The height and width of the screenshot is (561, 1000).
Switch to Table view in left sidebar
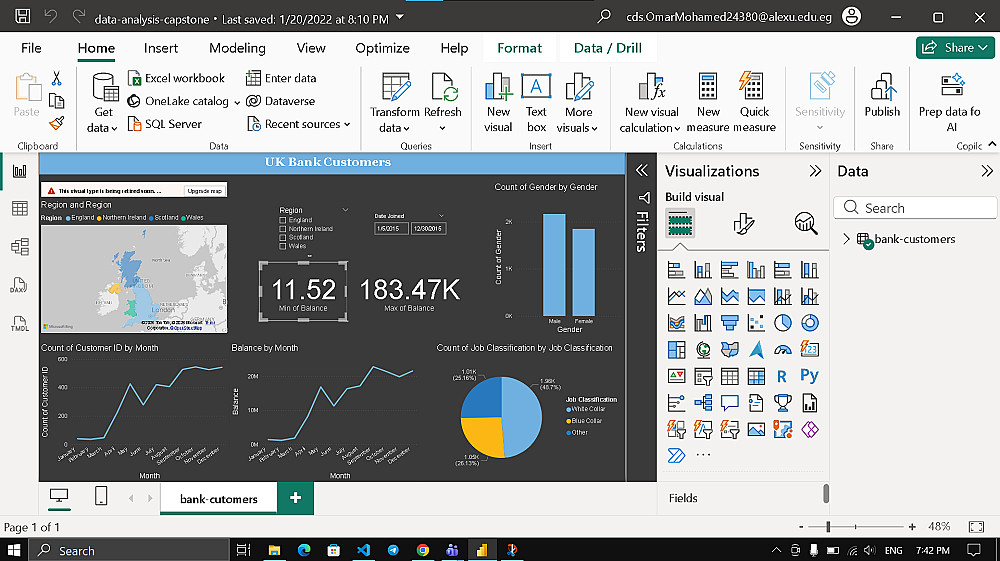(20, 208)
